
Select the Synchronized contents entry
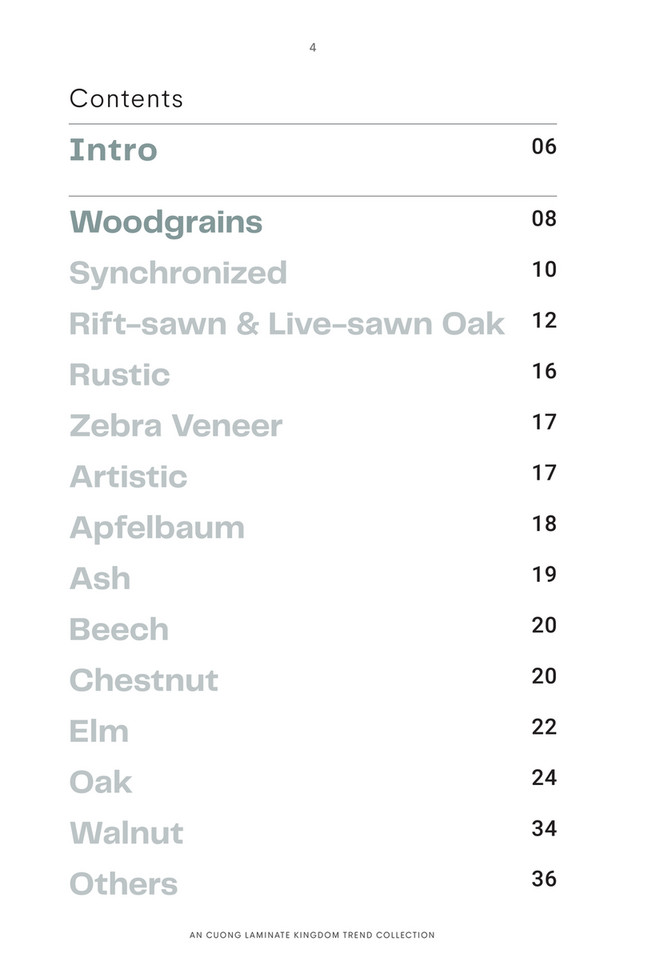coord(178,273)
